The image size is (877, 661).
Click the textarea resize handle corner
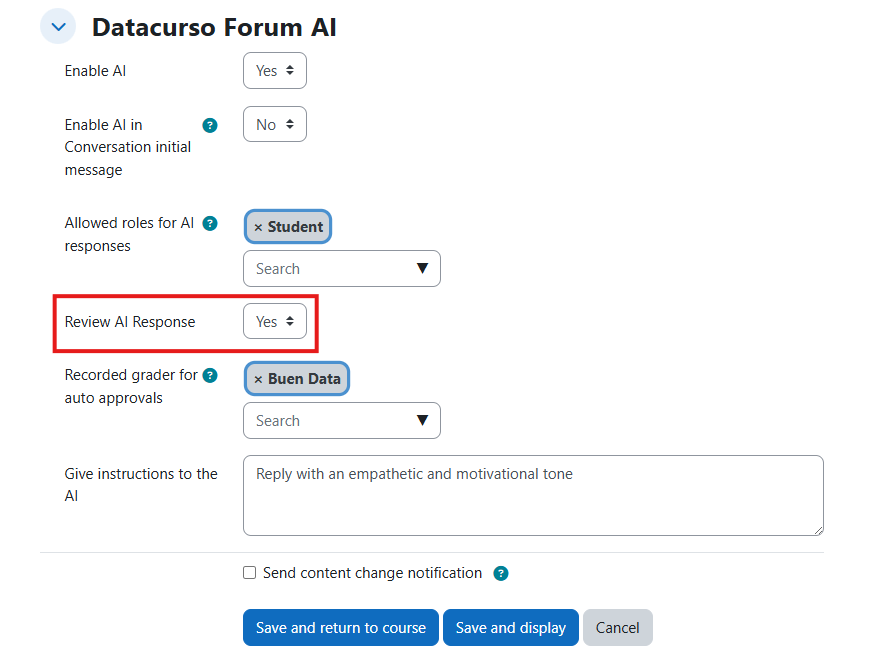[x=818, y=530]
